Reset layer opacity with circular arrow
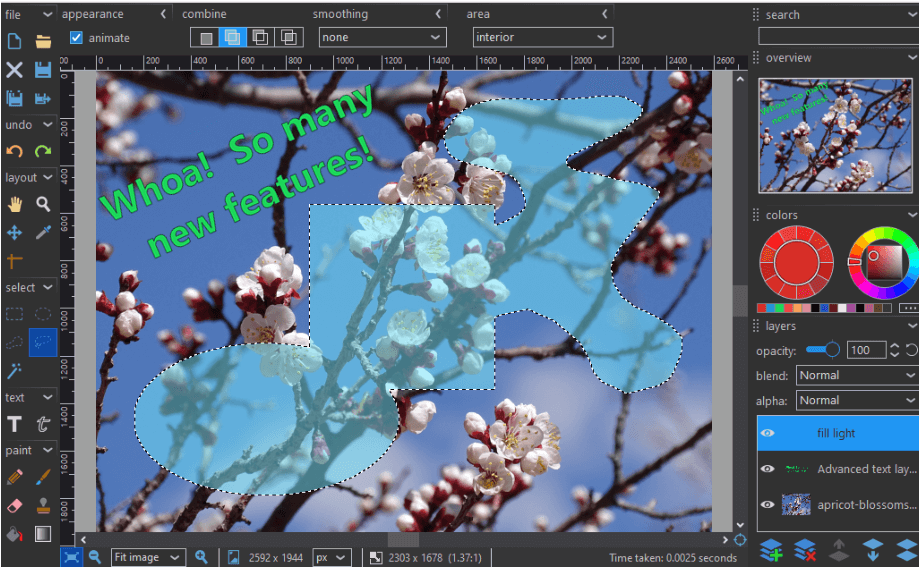 click(912, 350)
